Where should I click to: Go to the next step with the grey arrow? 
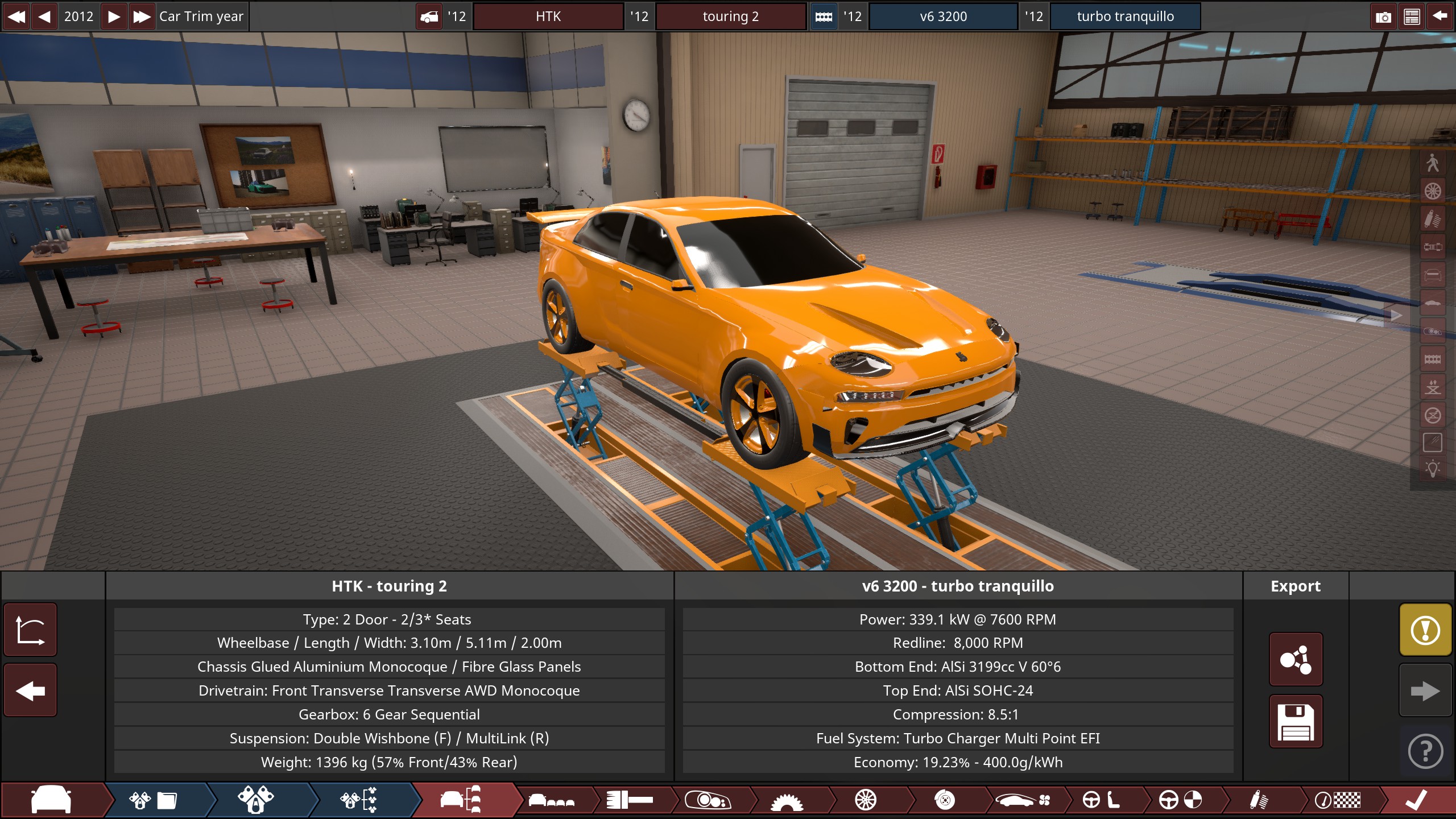1425,691
